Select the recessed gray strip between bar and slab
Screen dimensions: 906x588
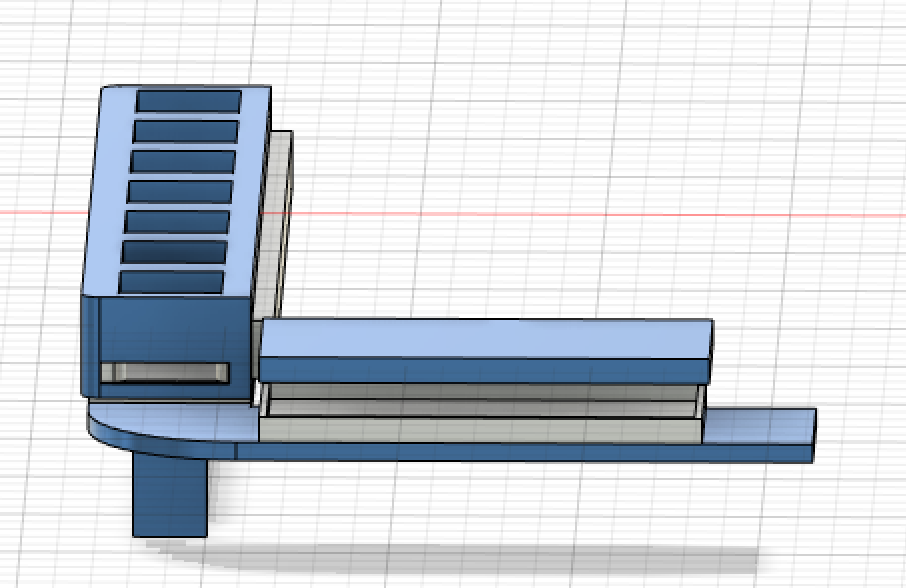tap(482, 400)
